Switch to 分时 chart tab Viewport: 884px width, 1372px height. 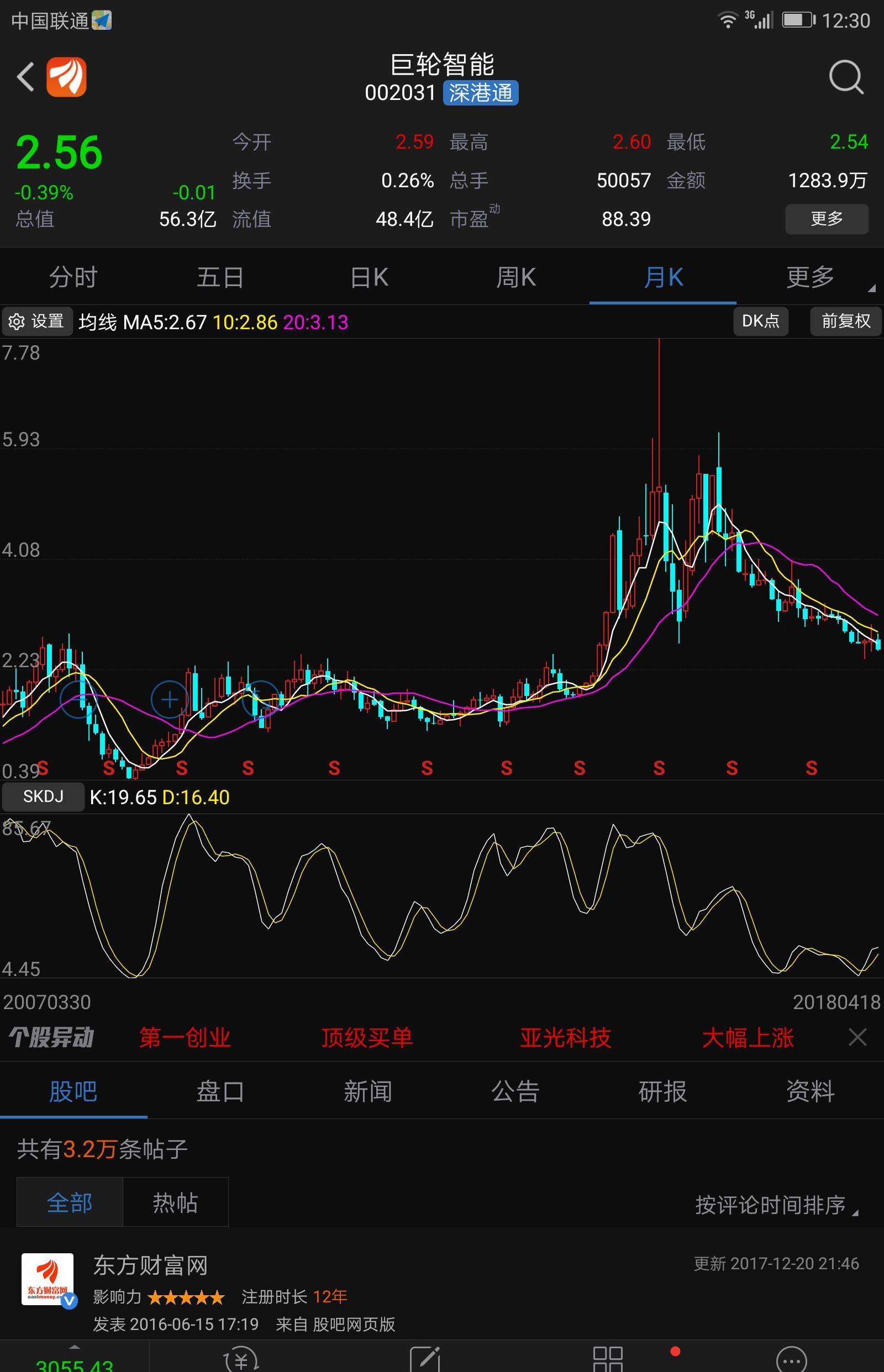(73, 277)
